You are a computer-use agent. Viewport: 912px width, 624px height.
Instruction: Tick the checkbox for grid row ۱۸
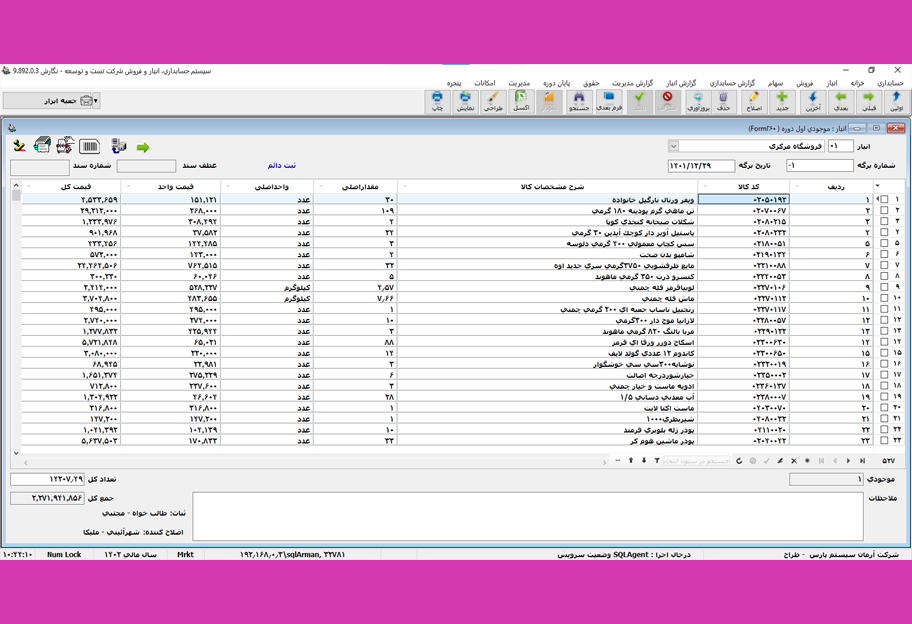click(x=884, y=386)
